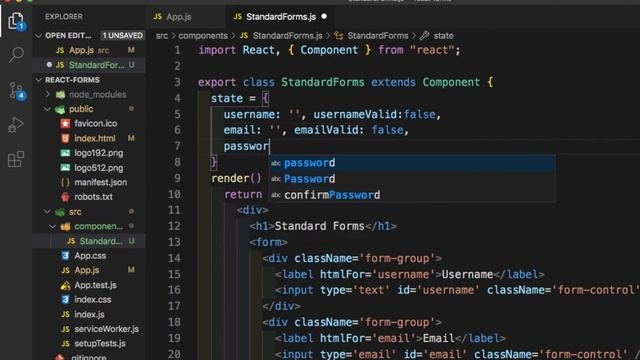Screen dimensions: 640x360
Task: Click line number 7 in gutter
Action: click(x=177, y=146)
